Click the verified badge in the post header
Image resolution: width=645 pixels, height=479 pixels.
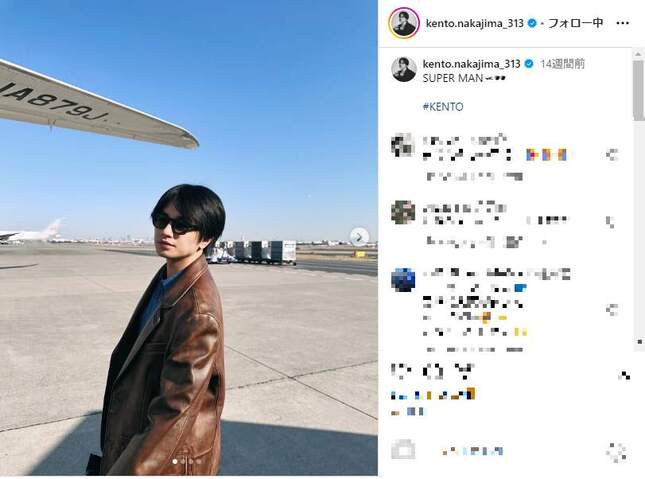point(531,23)
